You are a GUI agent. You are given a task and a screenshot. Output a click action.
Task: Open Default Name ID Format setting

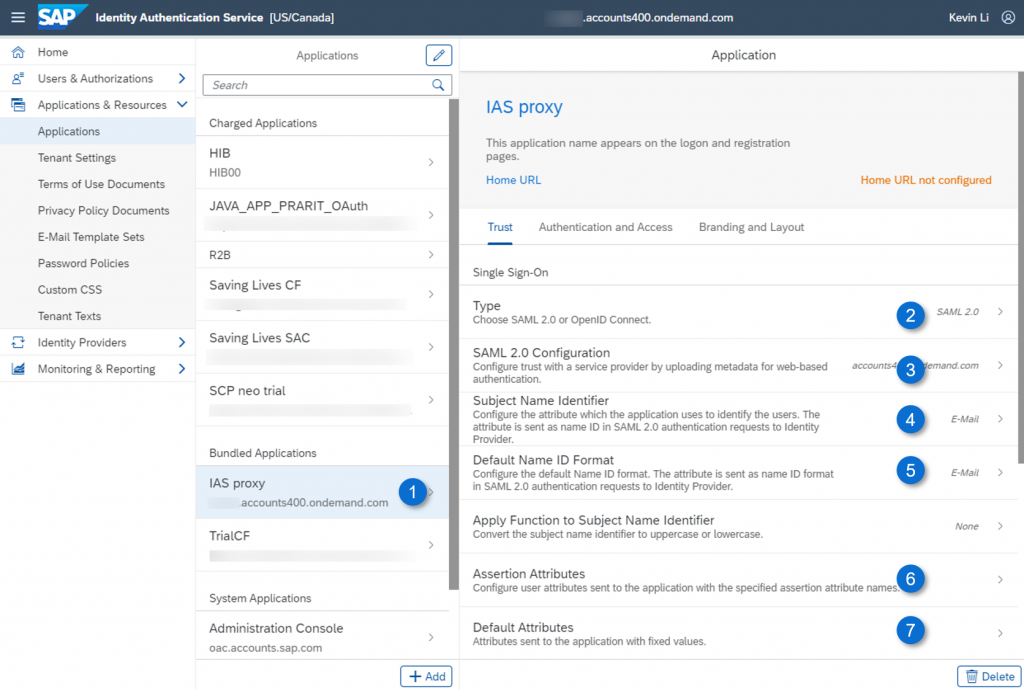click(x=739, y=473)
